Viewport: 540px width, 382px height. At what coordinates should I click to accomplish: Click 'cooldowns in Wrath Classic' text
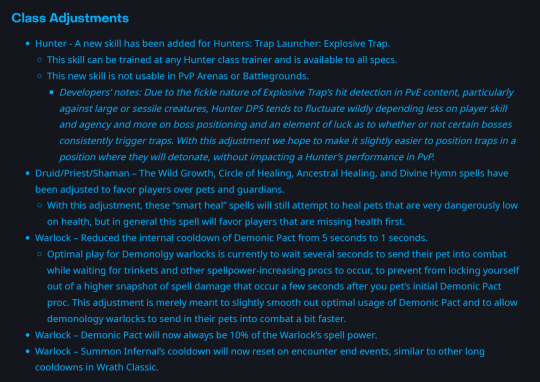pyautogui.click(x=97, y=368)
